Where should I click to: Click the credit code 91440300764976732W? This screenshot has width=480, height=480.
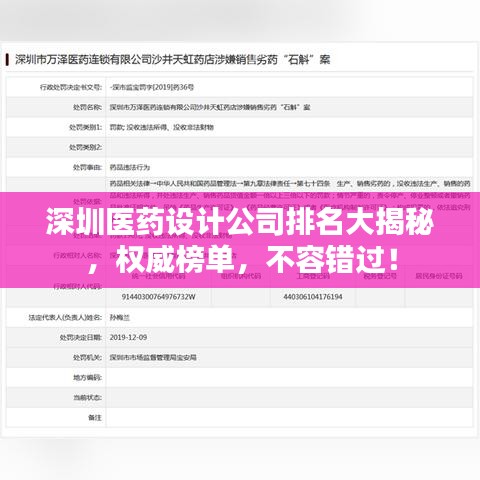click(158, 297)
